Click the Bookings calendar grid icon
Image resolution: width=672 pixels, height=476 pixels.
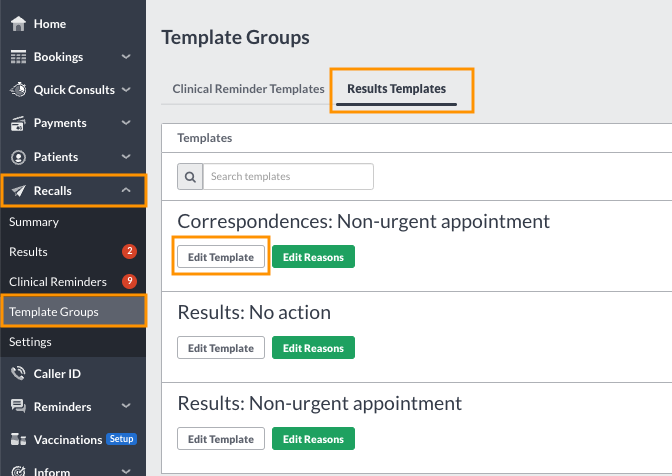18,57
